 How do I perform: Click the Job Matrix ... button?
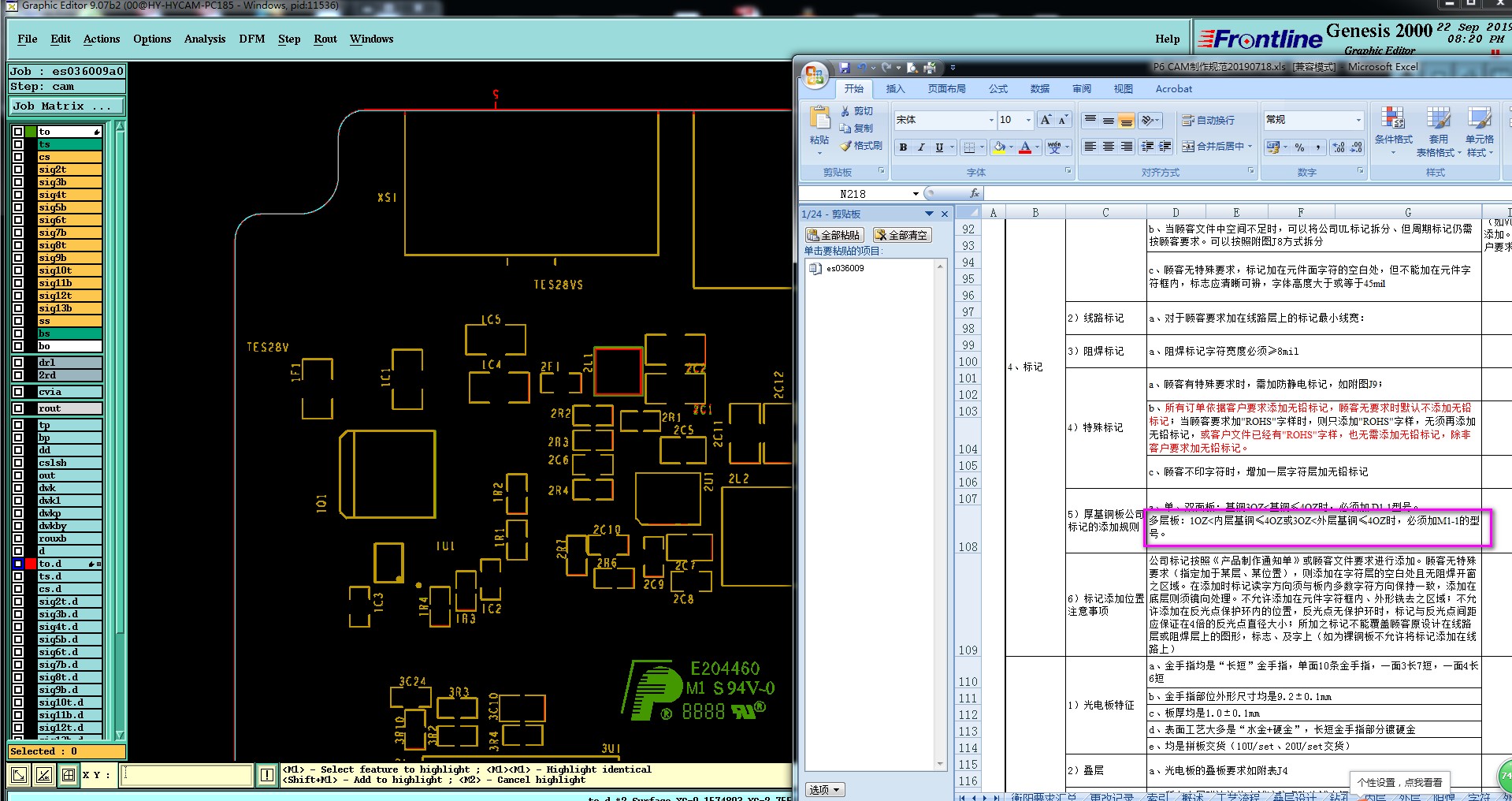67,106
